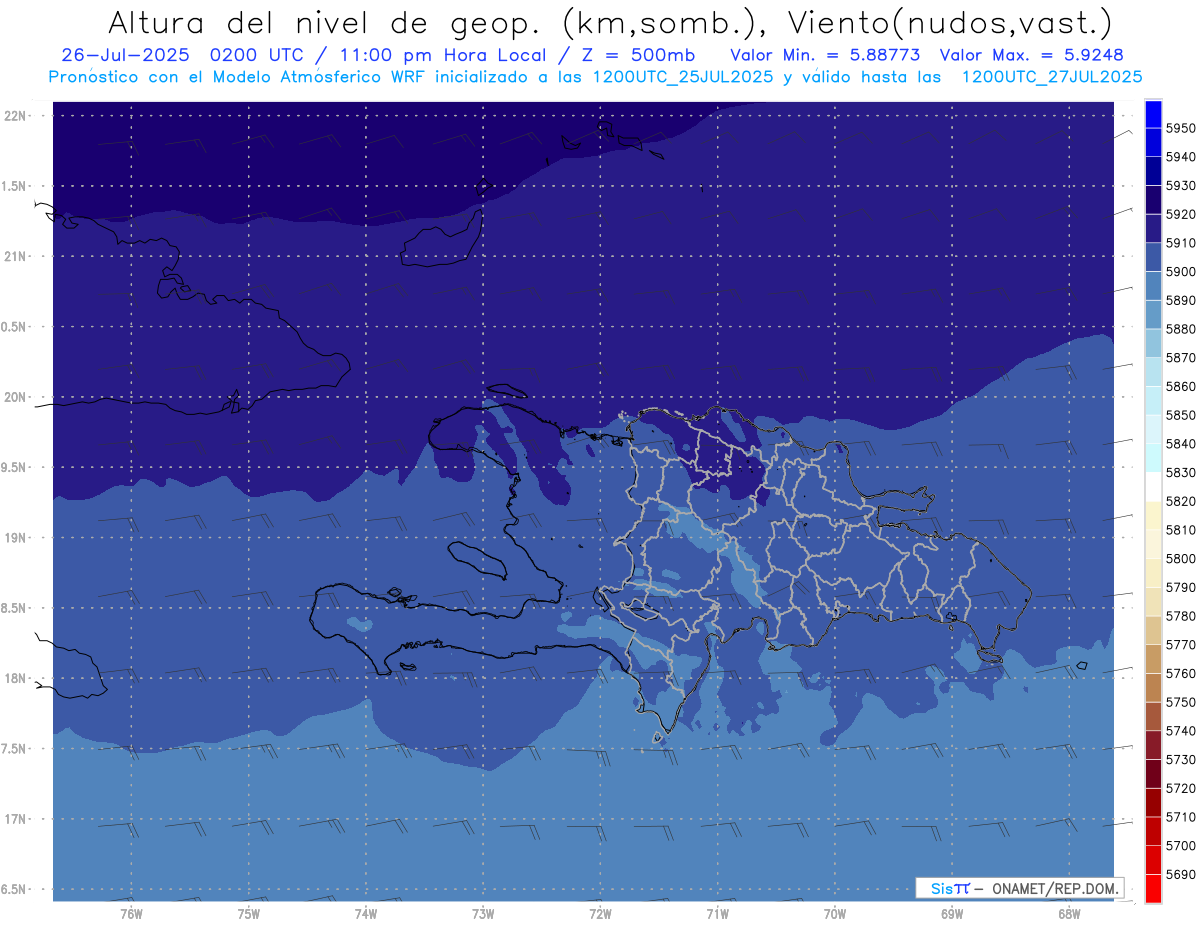The height and width of the screenshot is (927, 1200).
Task: Click the 72W longitude axis label
Action: point(600,914)
